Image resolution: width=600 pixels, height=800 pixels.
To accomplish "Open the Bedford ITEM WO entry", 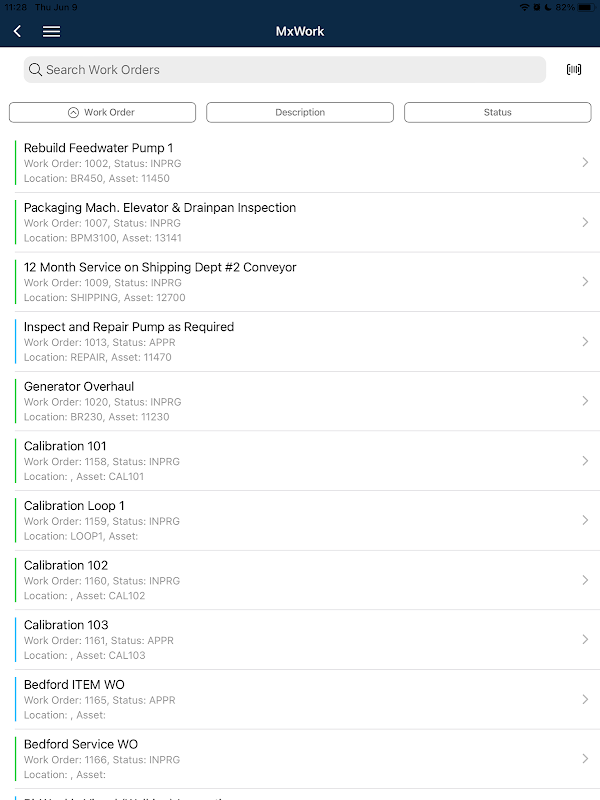I will pos(307,699).
